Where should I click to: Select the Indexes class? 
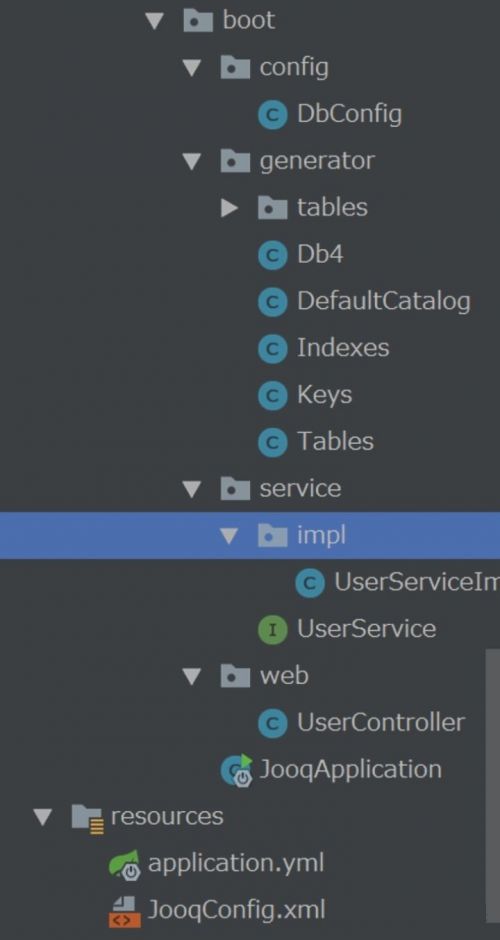tap(324, 348)
